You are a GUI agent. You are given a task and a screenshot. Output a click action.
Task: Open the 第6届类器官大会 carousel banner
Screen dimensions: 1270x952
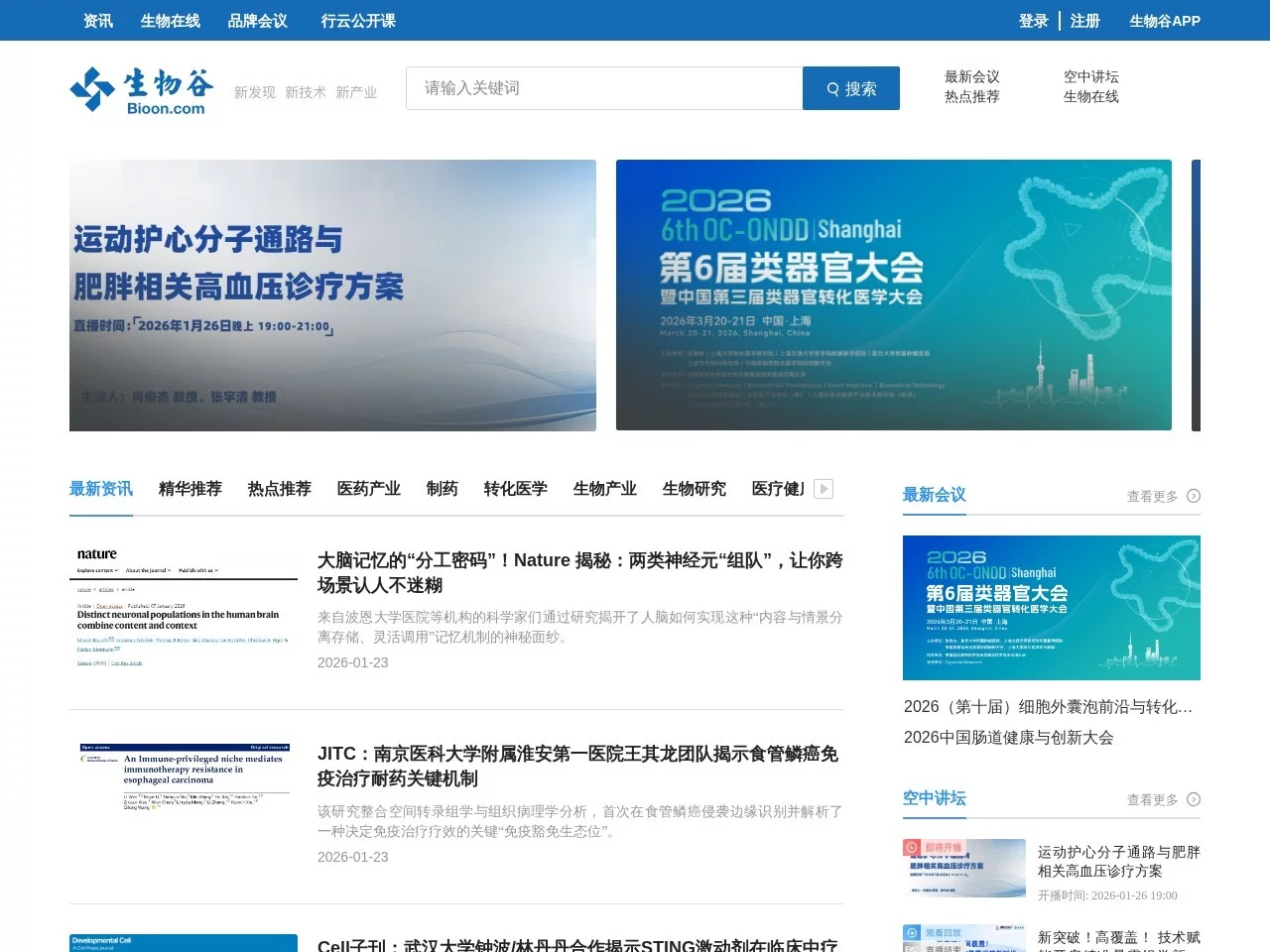click(893, 296)
